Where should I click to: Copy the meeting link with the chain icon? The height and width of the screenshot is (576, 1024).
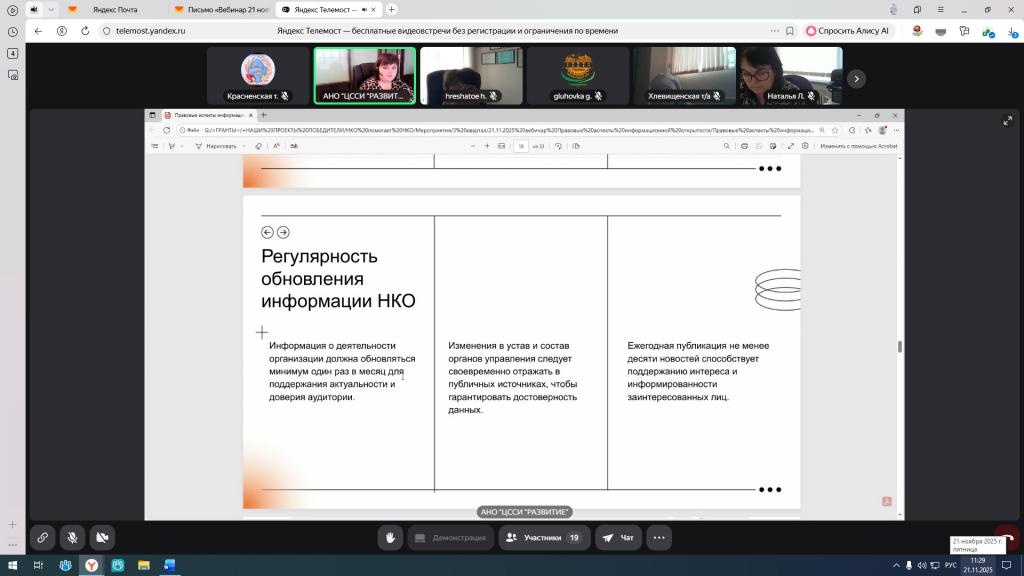coord(42,537)
